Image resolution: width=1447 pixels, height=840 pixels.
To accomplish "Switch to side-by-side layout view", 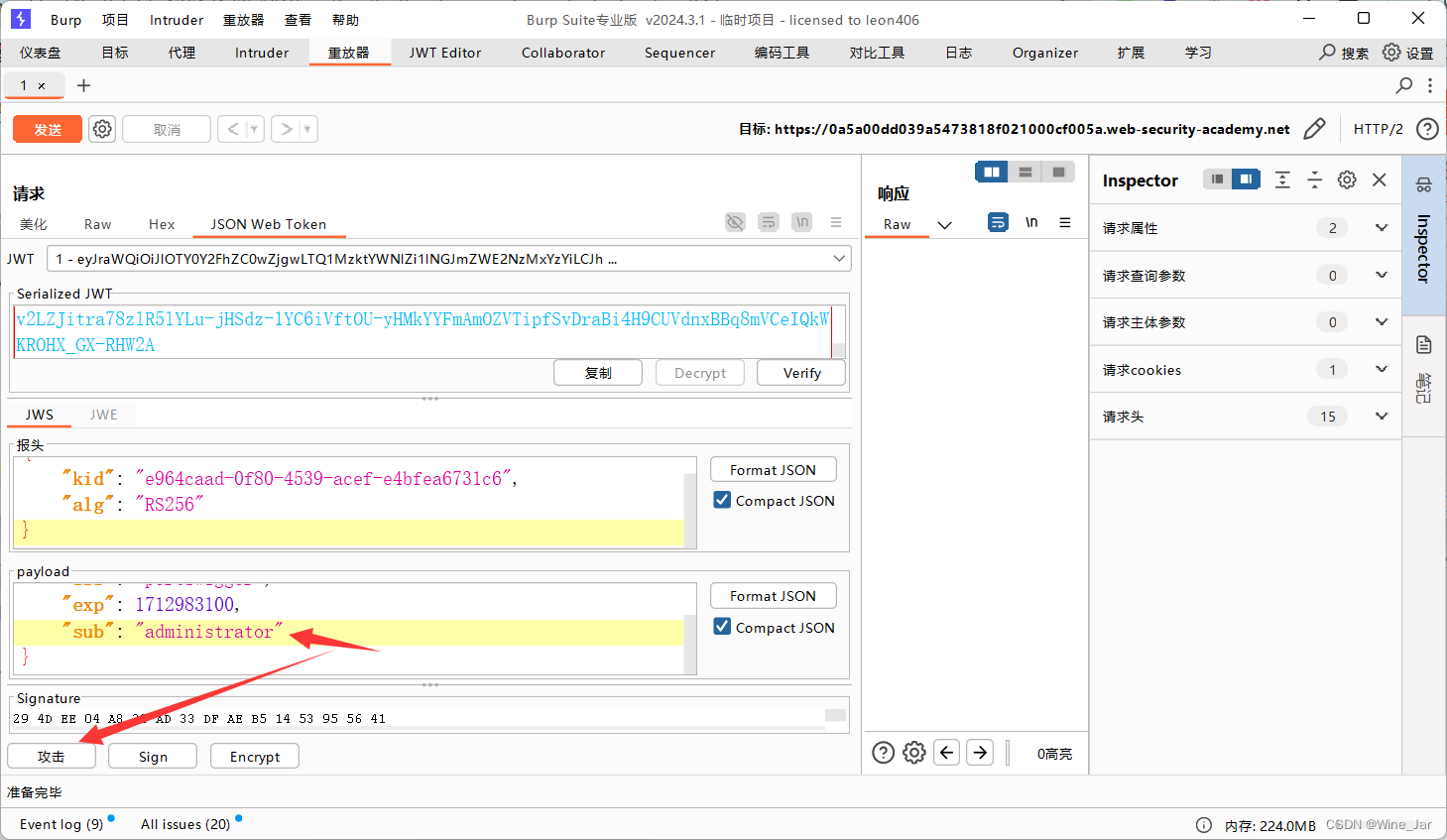I will pos(992,172).
